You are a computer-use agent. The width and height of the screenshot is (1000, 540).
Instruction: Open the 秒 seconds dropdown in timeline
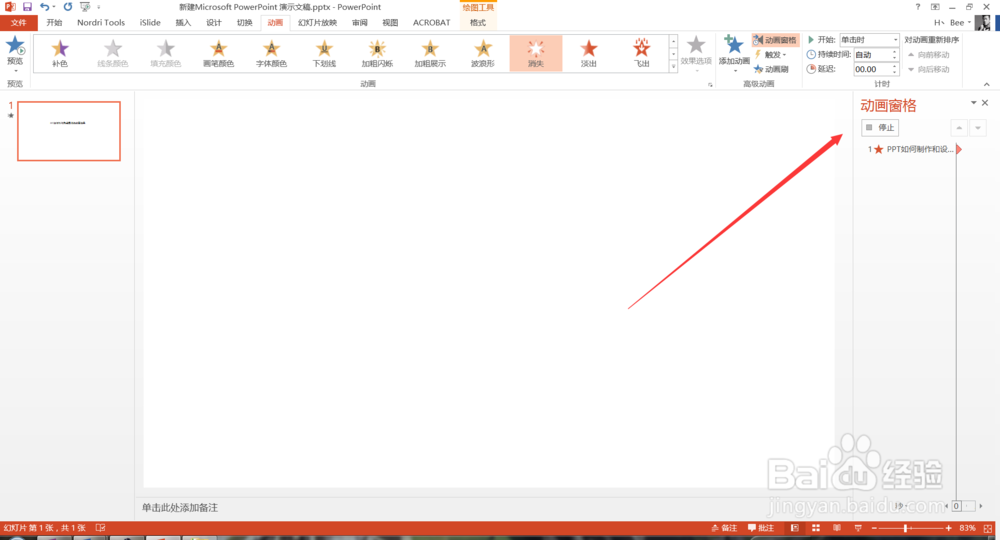[x=901, y=506]
